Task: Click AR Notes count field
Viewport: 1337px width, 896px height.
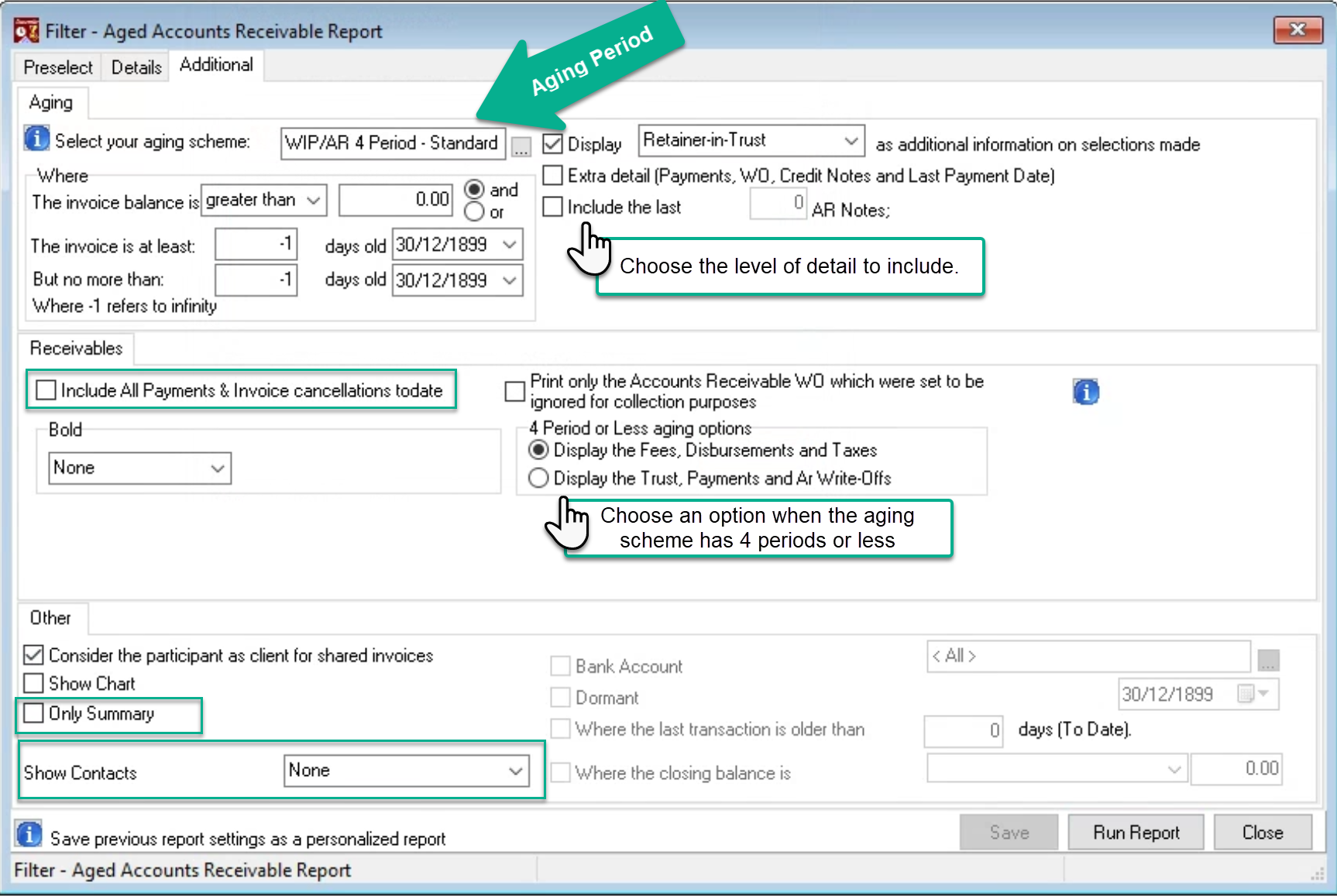Action: [778, 204]
